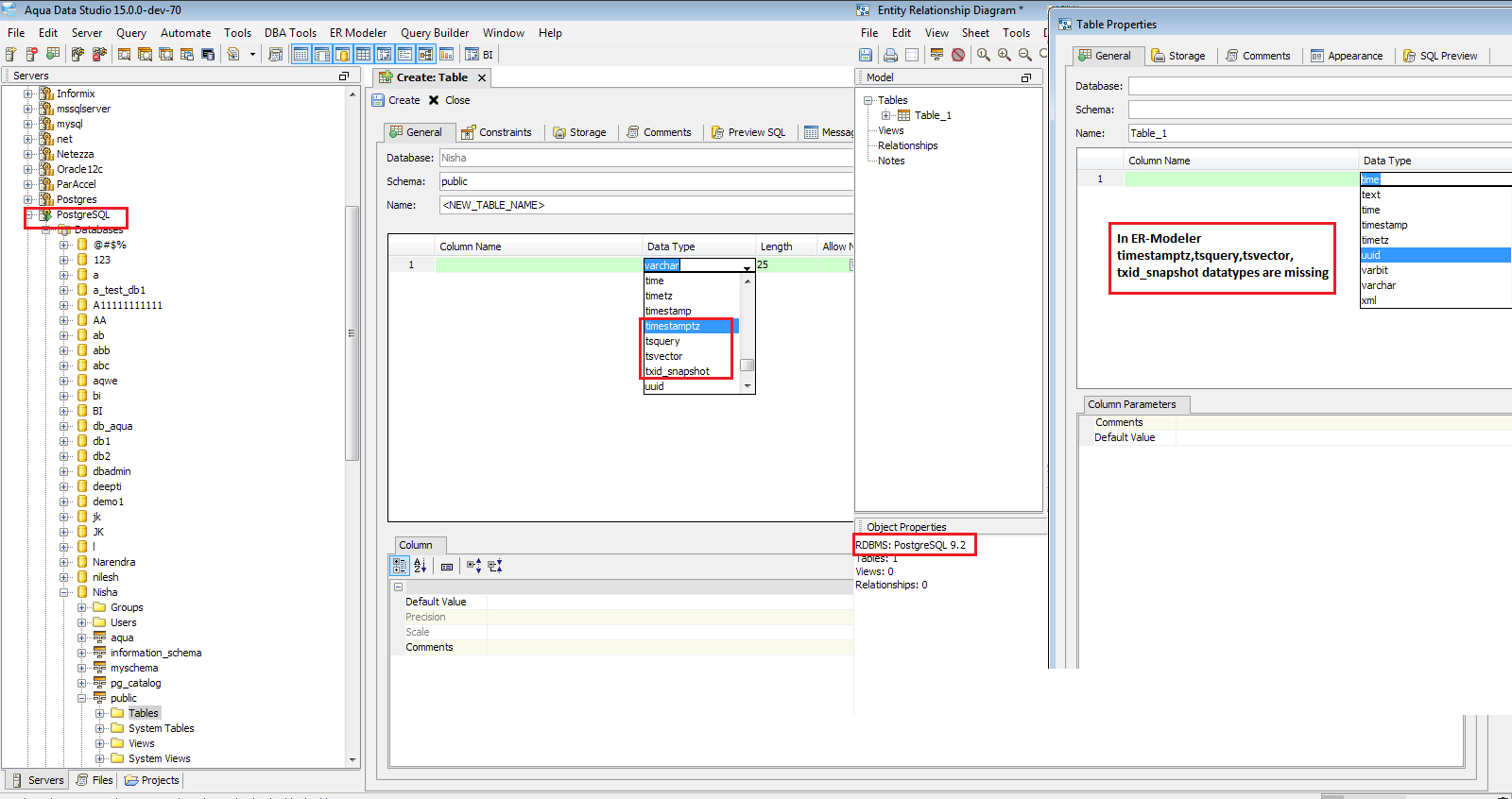The width and height of the screenshot is (1512, 799).
Task: Click the save icon in ER Diagram toolbar
Action: [x=866, y=55]
